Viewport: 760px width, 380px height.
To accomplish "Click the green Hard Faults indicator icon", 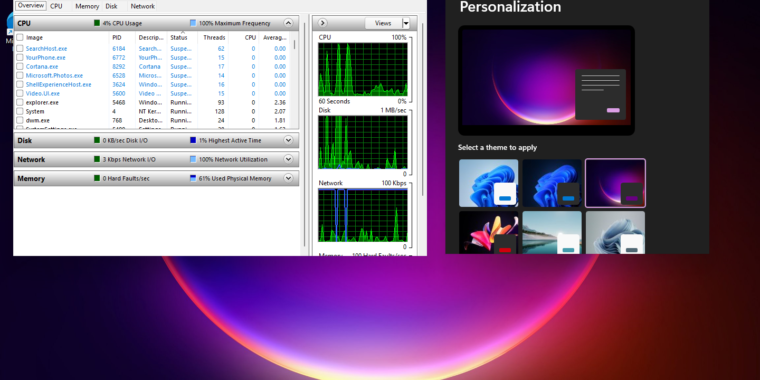I will click(x=97, y=178).
